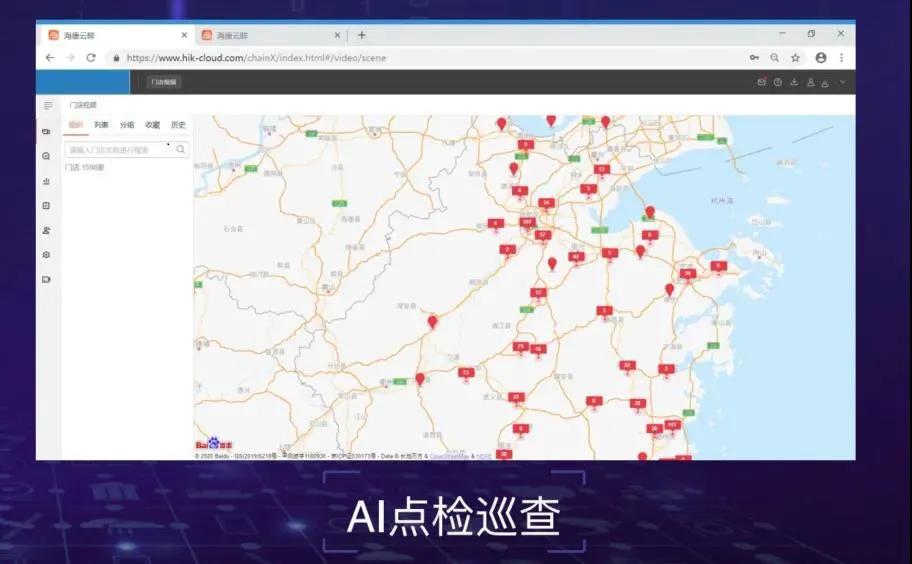Open a new browser tab with plus
The image size is (912, 564).
point(361,35)
